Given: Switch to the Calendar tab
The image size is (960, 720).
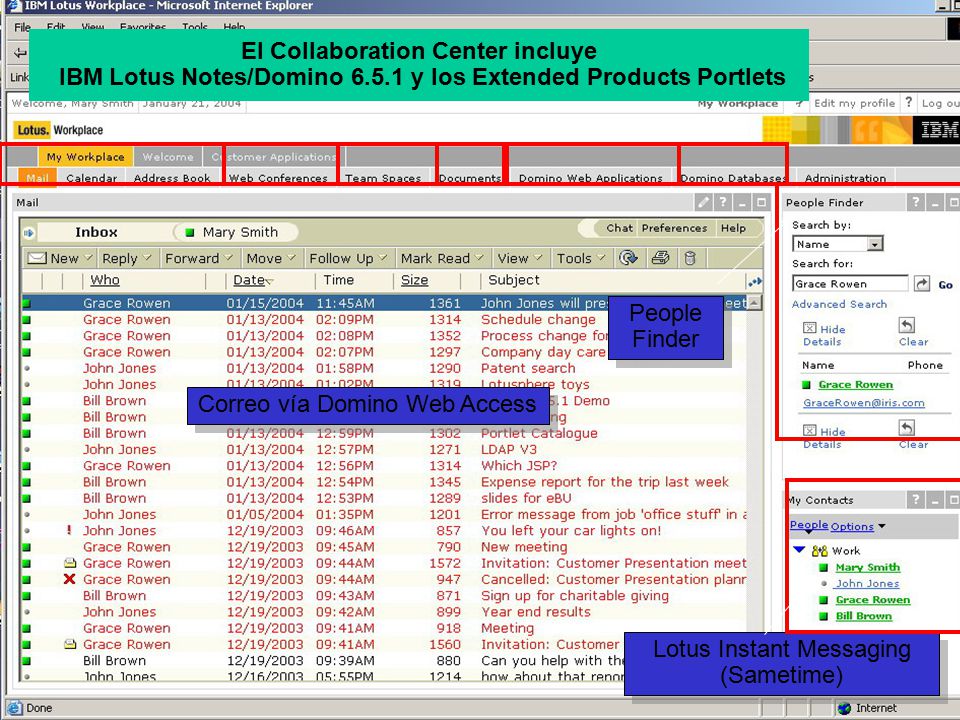Looking at the screenshot, I should (91, 178).
